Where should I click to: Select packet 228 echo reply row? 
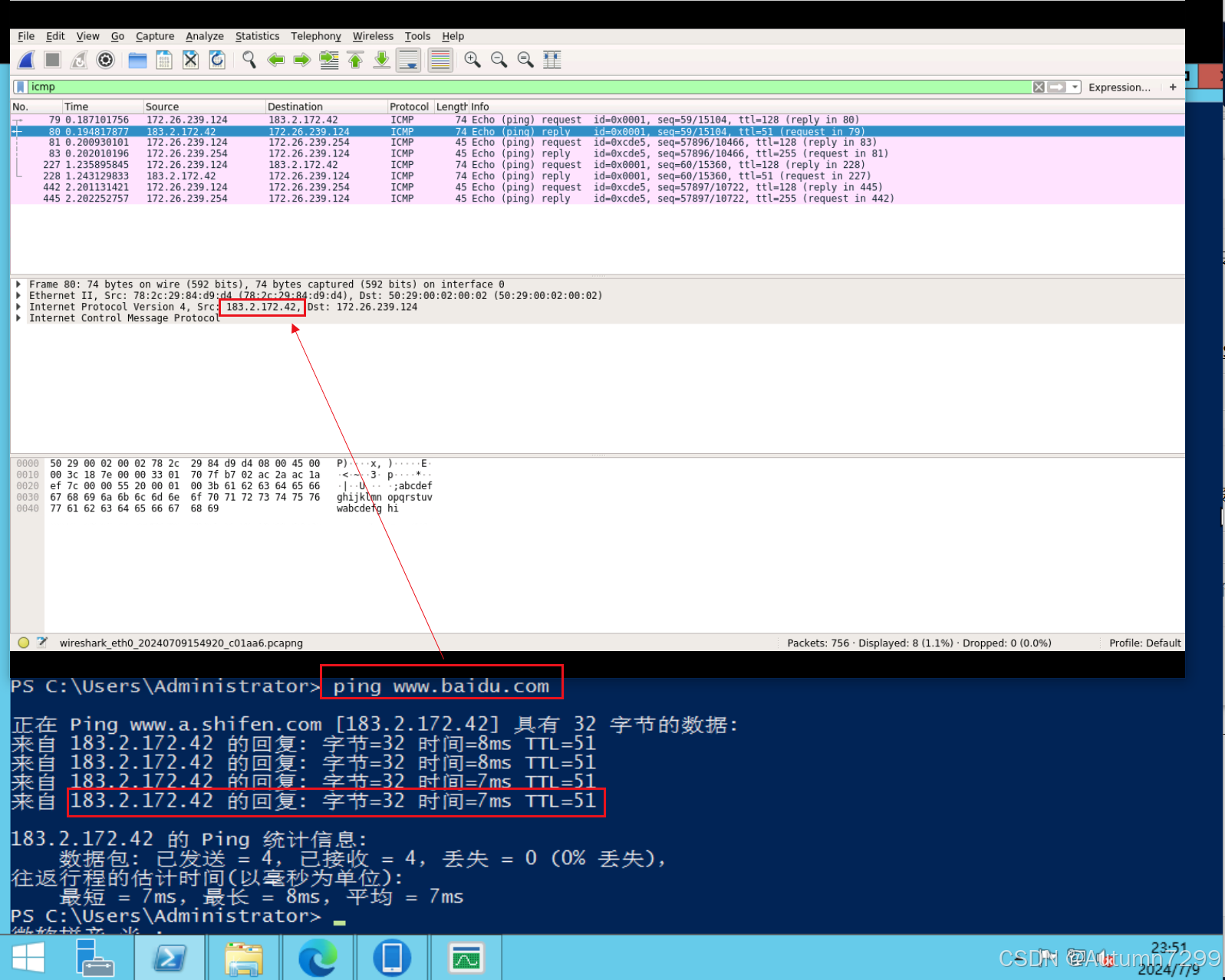click(598, 176)
